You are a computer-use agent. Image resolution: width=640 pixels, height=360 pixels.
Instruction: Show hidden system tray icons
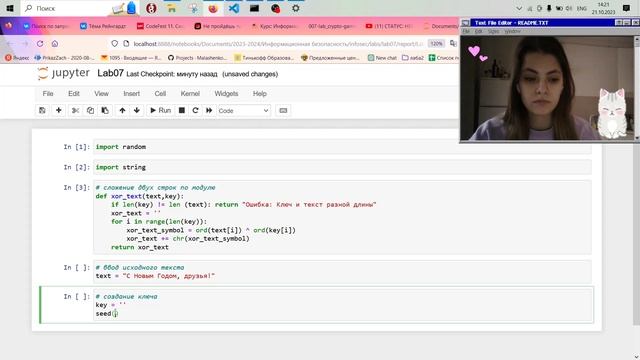519,8
